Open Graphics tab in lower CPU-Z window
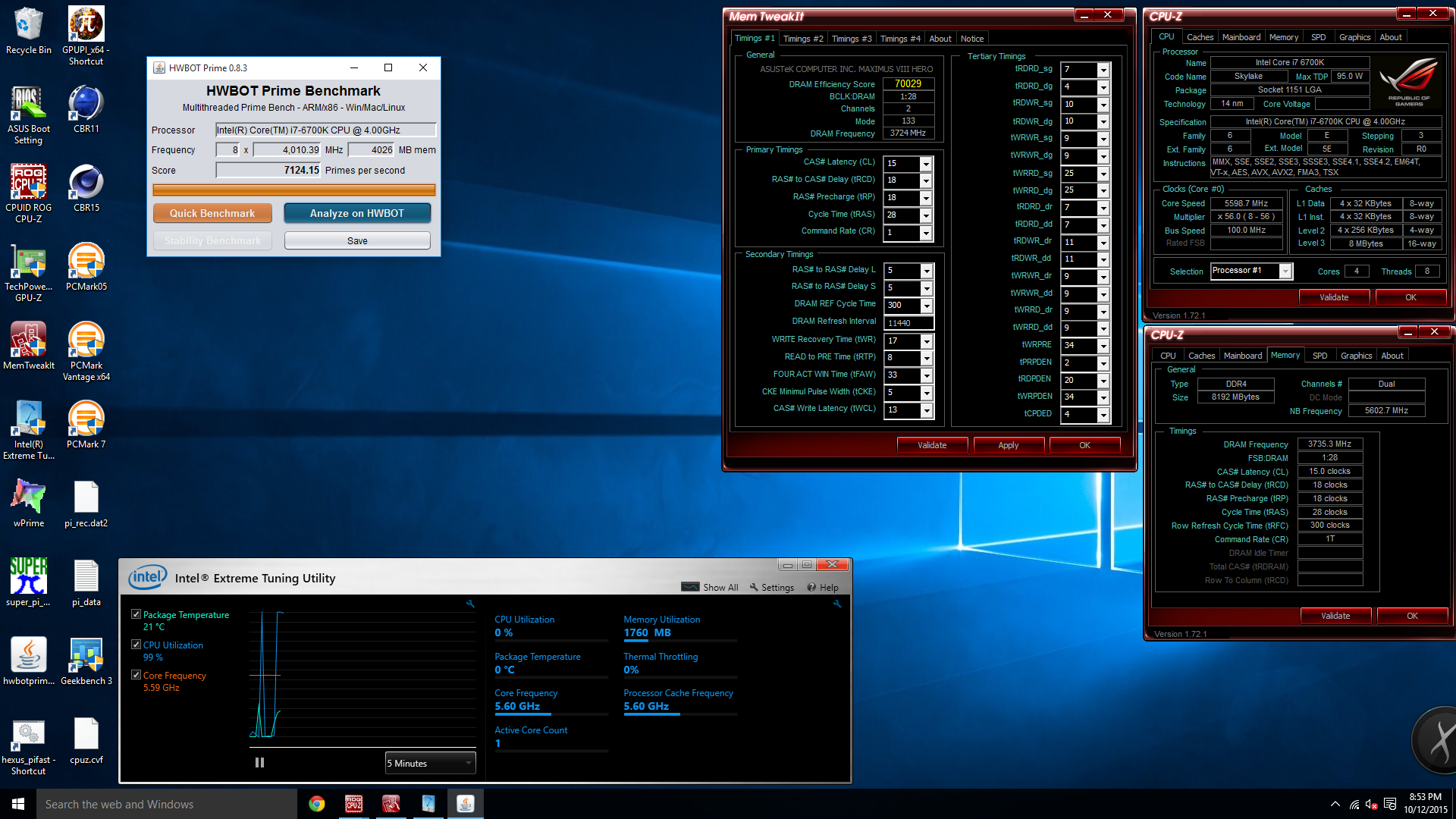The image size is (1456, 819). pos(1356,356)
